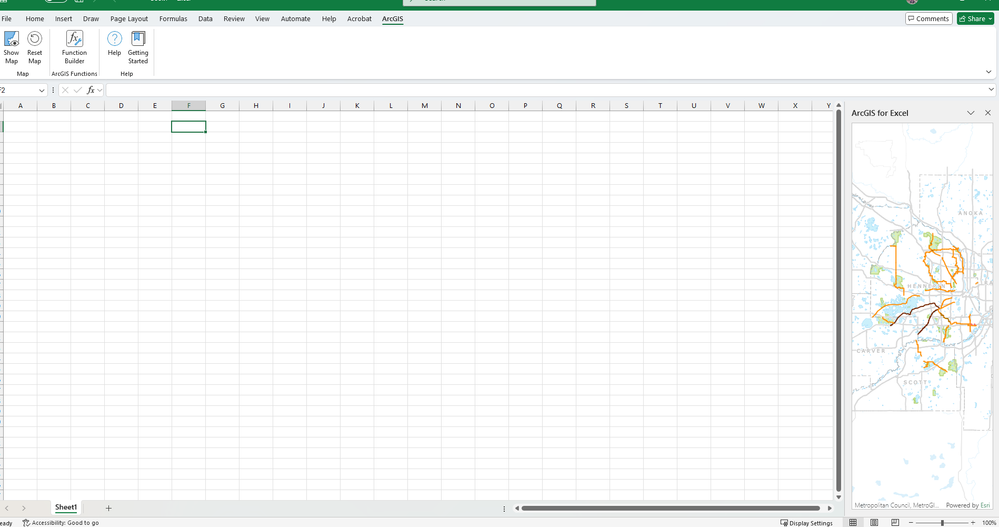Open ArcGIS Help from the ribbon

click(114, 45)
